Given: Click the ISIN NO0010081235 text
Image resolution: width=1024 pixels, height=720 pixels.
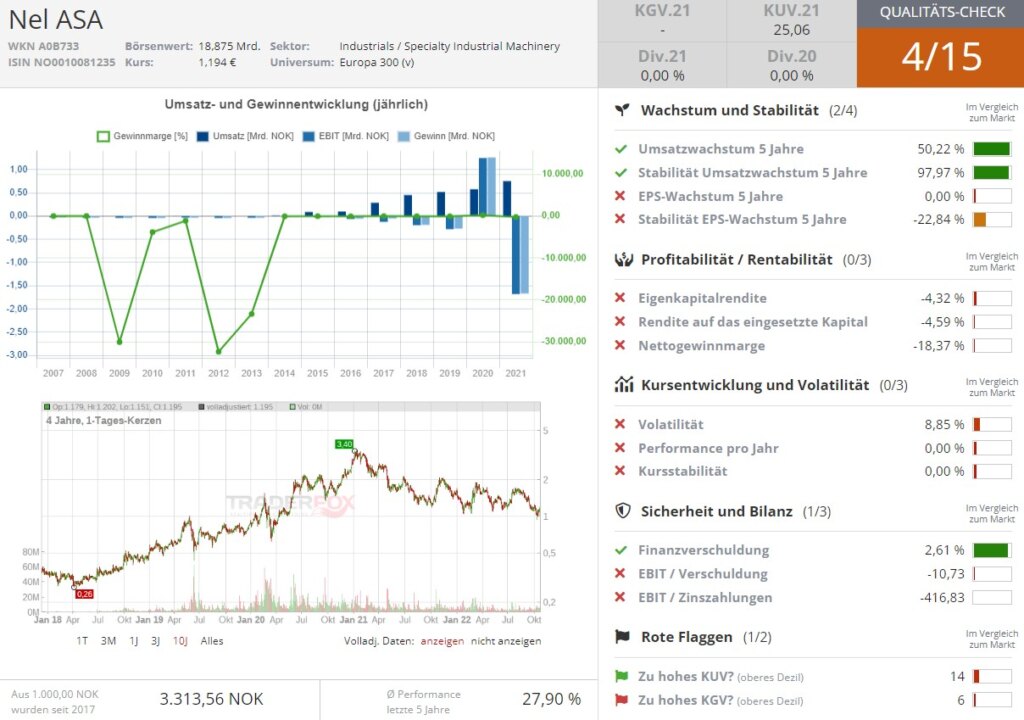Looking at the screenshot, I should [x=61, y=63].
